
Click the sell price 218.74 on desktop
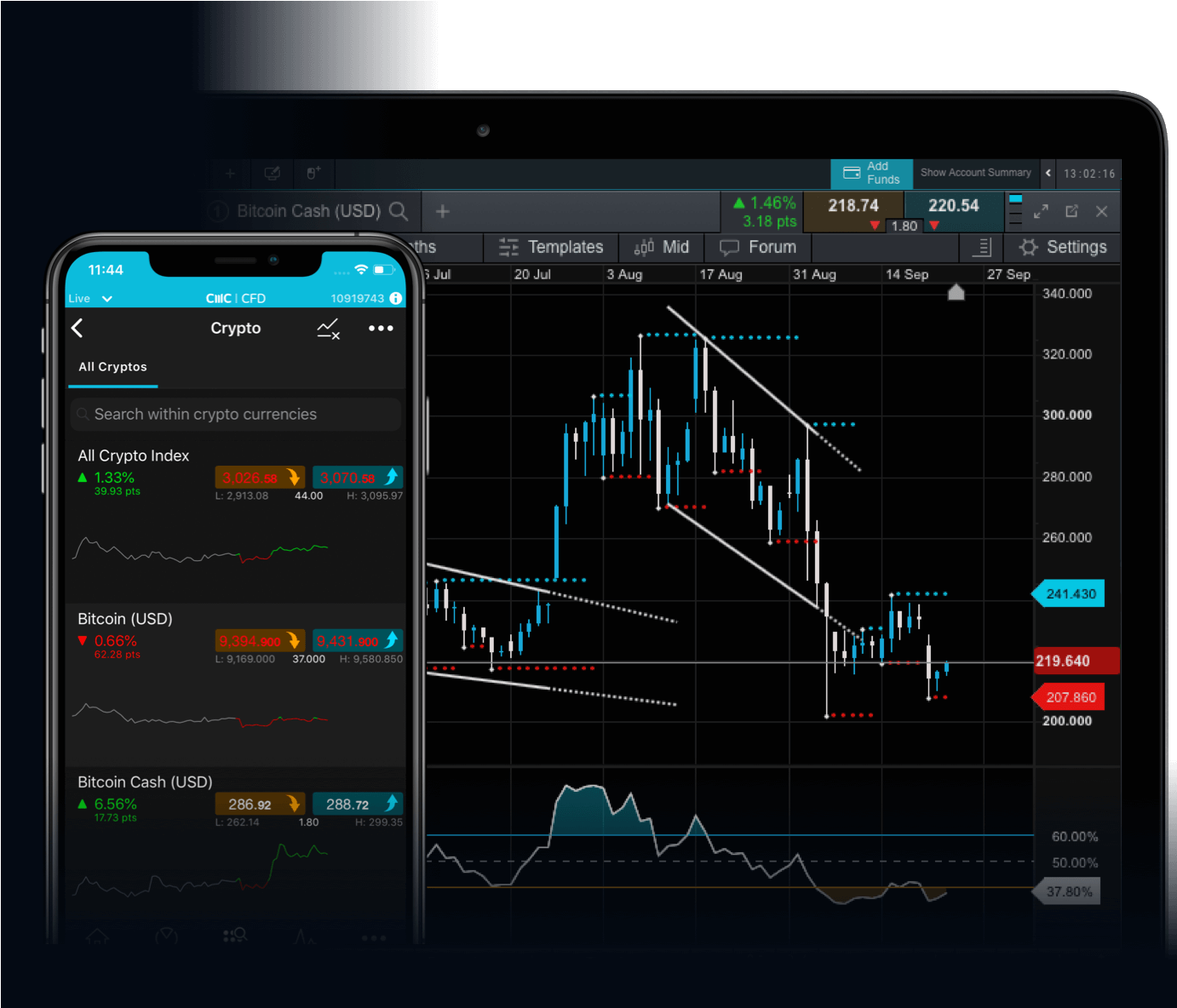pyautogui.click(x=853, y=206)
